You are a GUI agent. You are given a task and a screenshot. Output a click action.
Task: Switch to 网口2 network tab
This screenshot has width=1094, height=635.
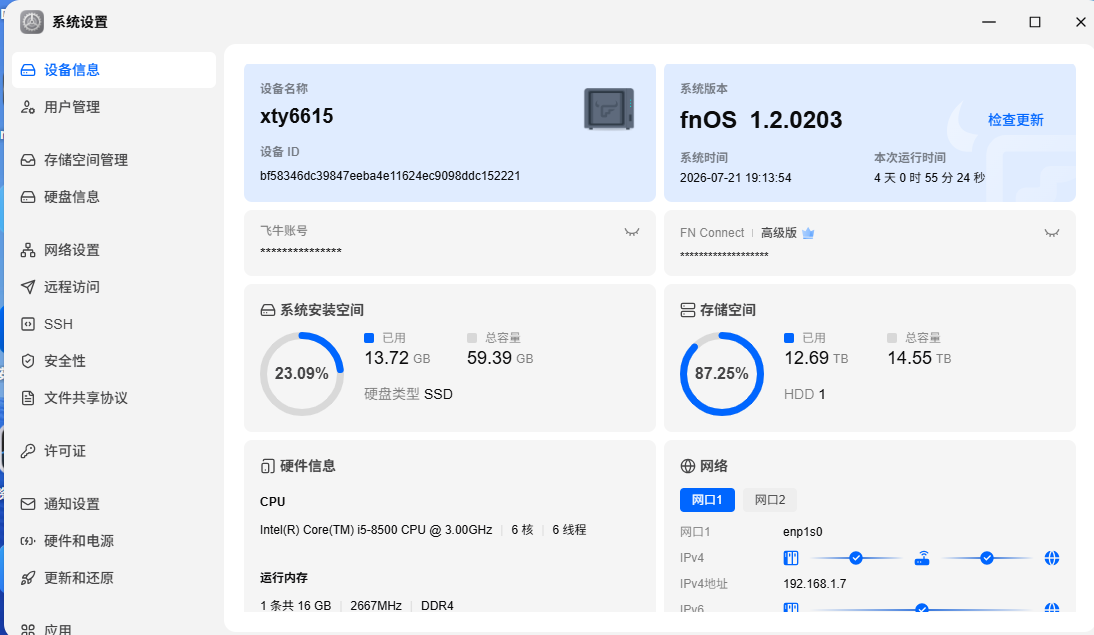[770, 500]
